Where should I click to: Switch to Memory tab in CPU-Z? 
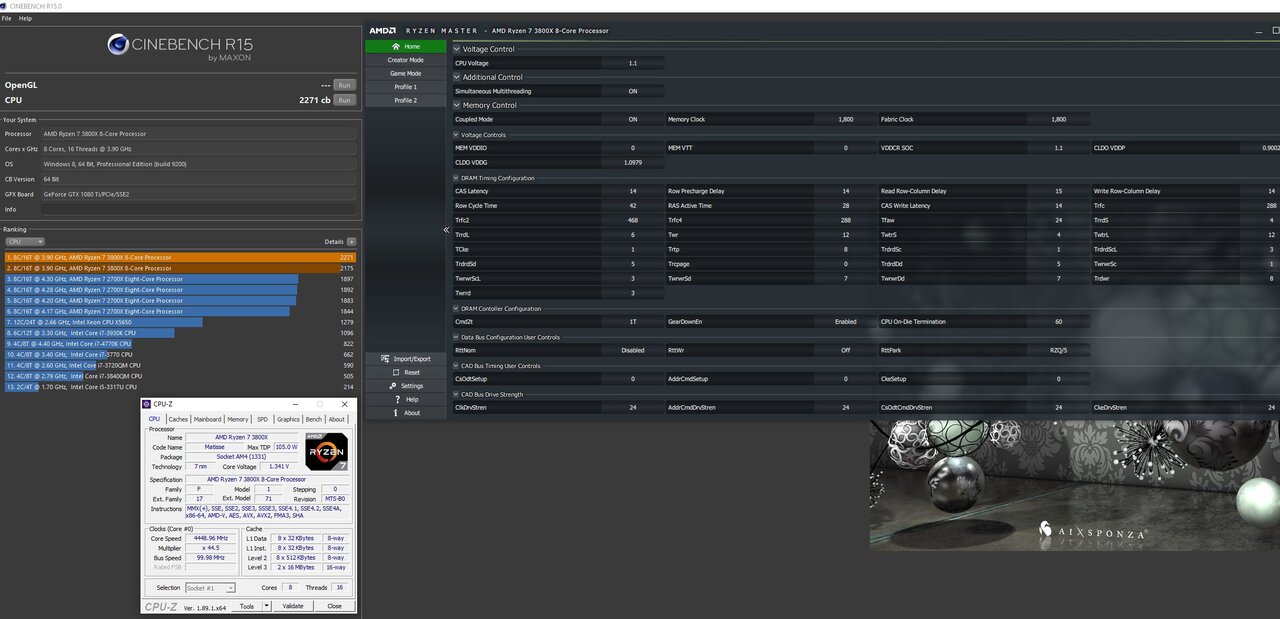(238, 419)
